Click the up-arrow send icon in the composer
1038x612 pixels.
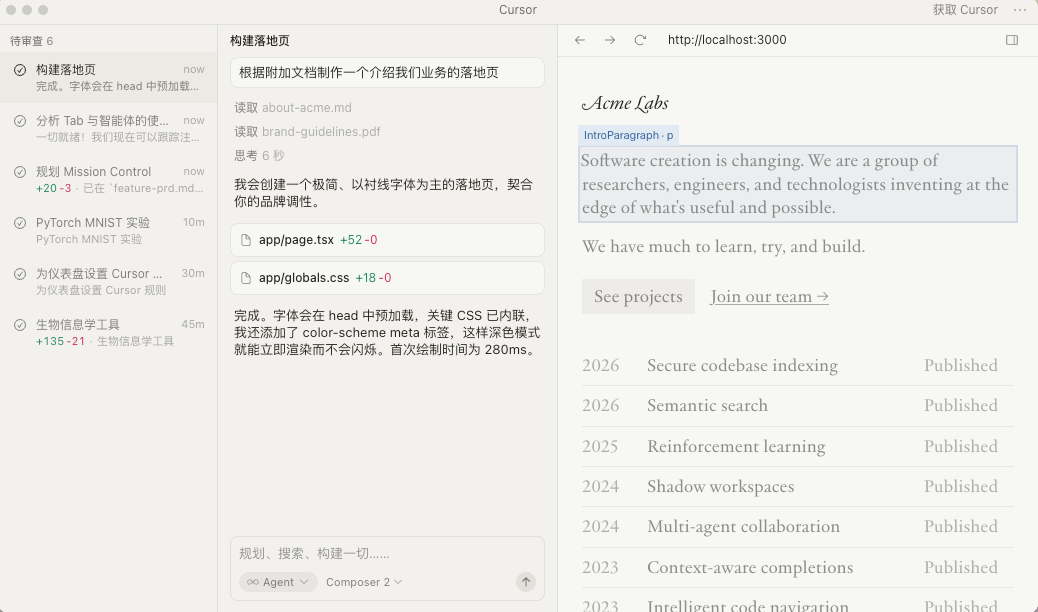click(525, 581)
